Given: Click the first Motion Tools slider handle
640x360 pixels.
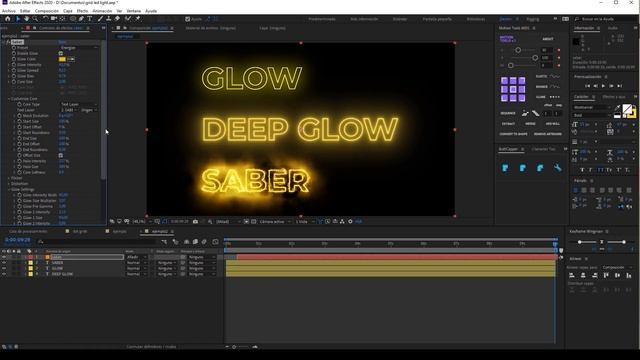Looking at the screenshot, I should click(x=518, y=50).
